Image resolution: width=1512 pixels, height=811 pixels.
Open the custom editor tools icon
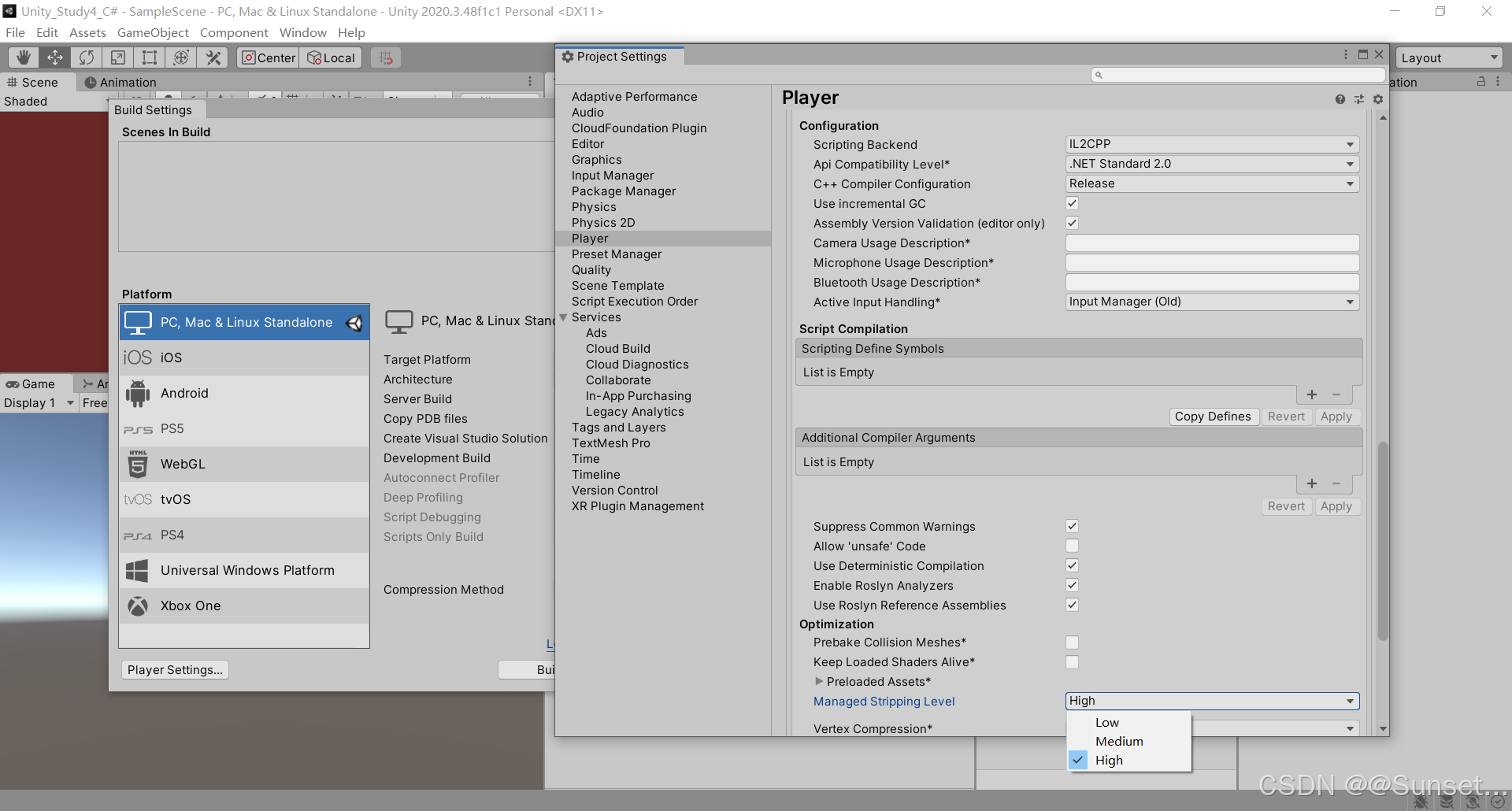coord(213,57)
